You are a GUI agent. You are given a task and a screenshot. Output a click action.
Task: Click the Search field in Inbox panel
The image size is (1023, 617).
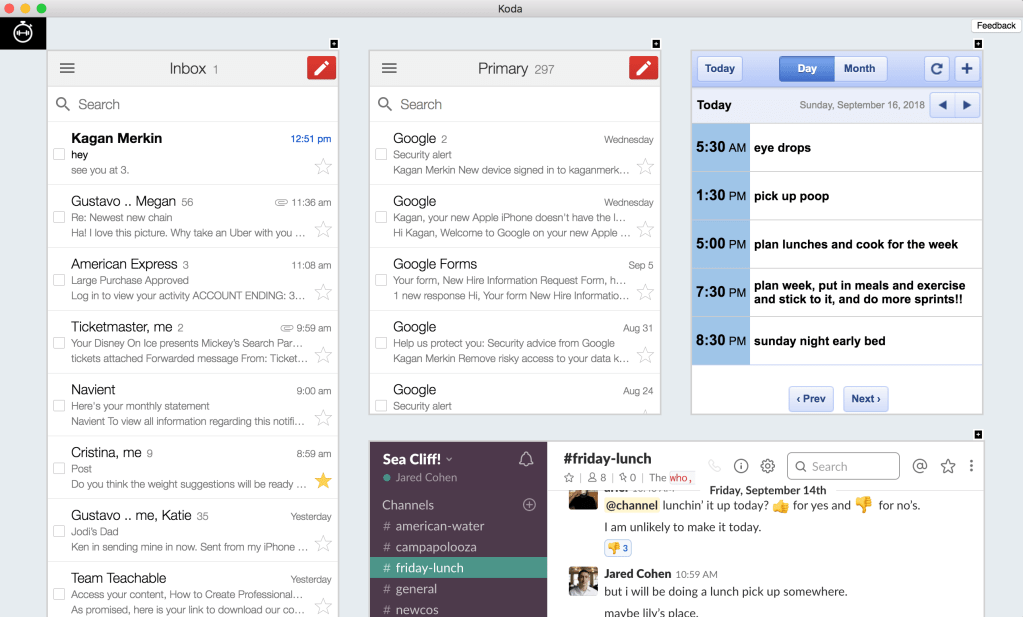(195, 104)
